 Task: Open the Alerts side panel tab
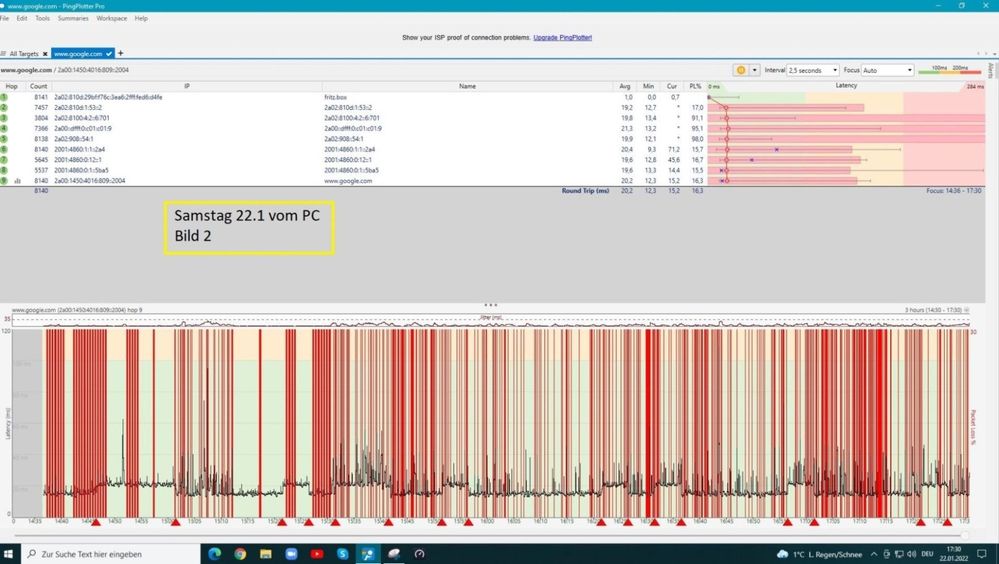pyautogui.click(x=991, y=70)
